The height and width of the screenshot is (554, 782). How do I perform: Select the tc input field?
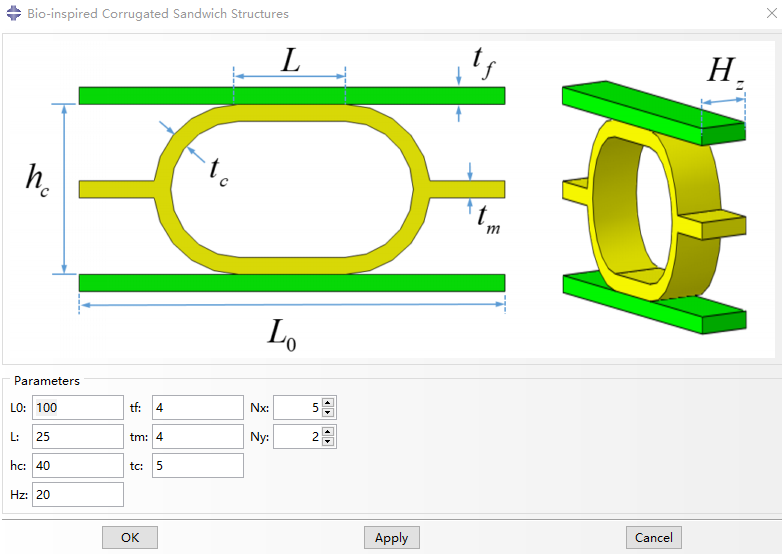(198, 465)
